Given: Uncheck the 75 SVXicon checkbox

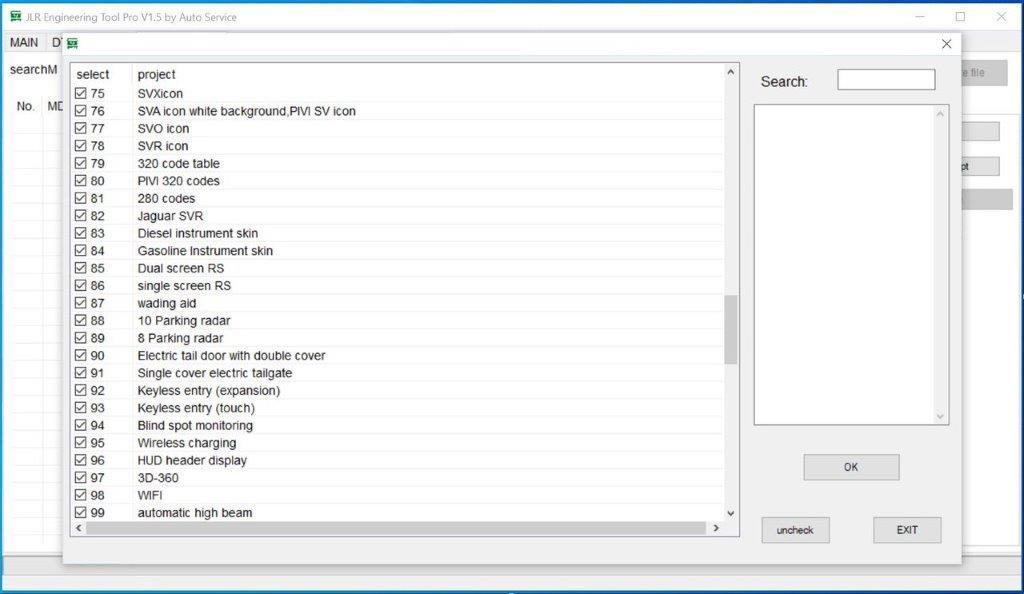Looking at the screenshot, I should pyautogui.click(x=80, y=93).
